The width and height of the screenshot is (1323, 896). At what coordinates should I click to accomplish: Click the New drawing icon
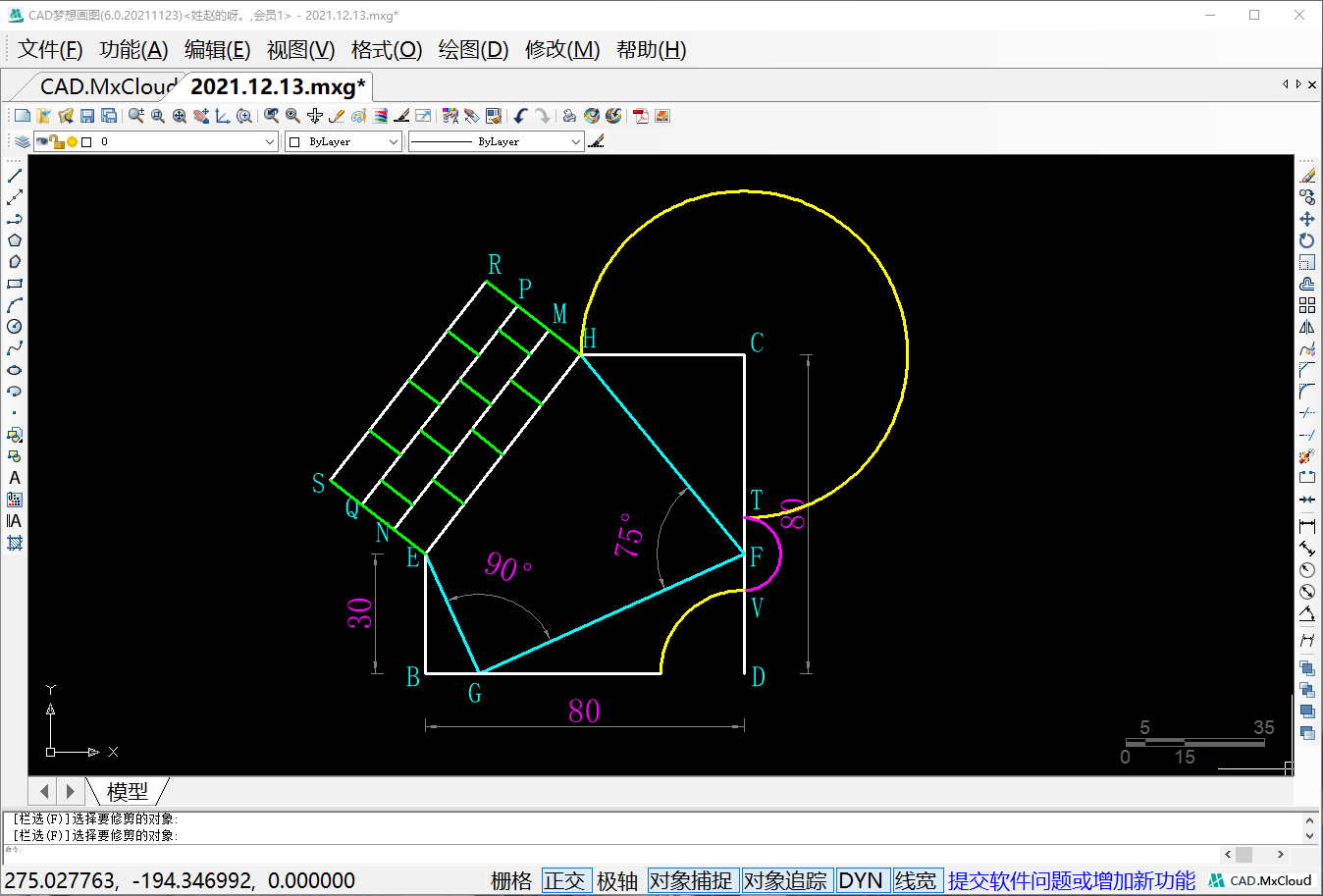pyautogui.click(x=23, y=116)
